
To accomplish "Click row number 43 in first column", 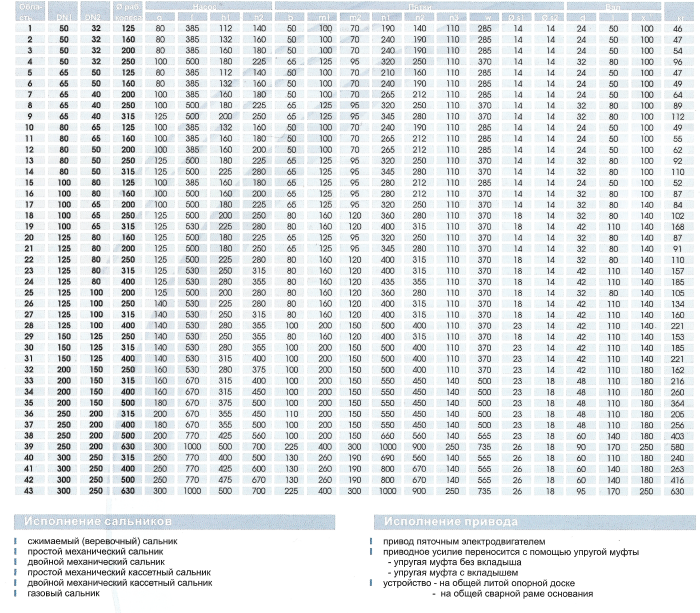I will [29, 491].
